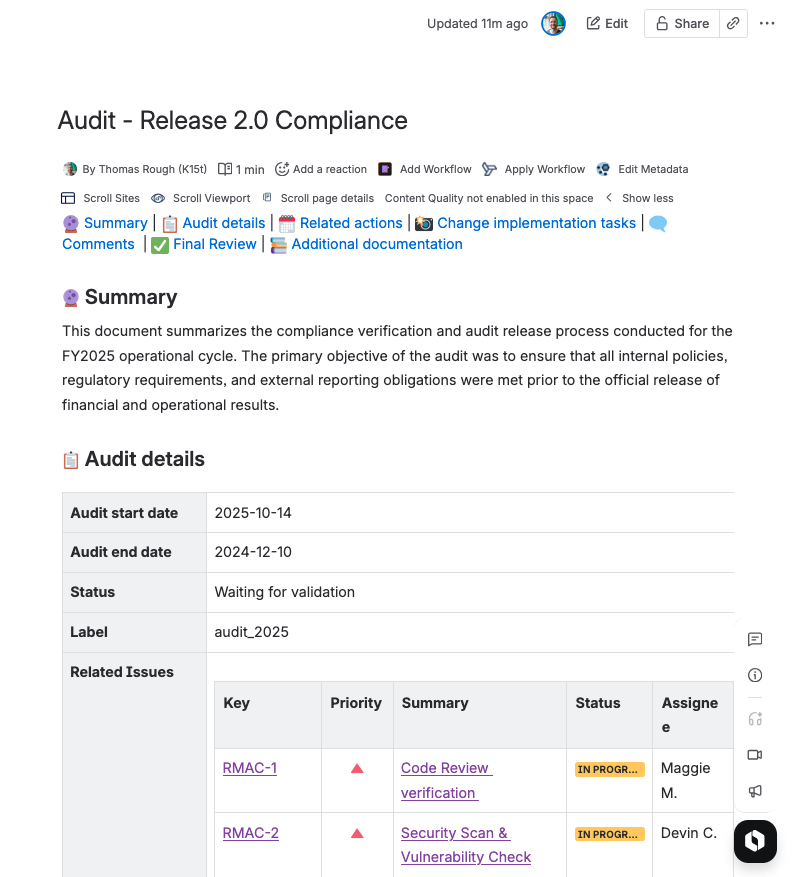Open the comments panel from right sidebar
792x877 pixels.
point(755,639)
